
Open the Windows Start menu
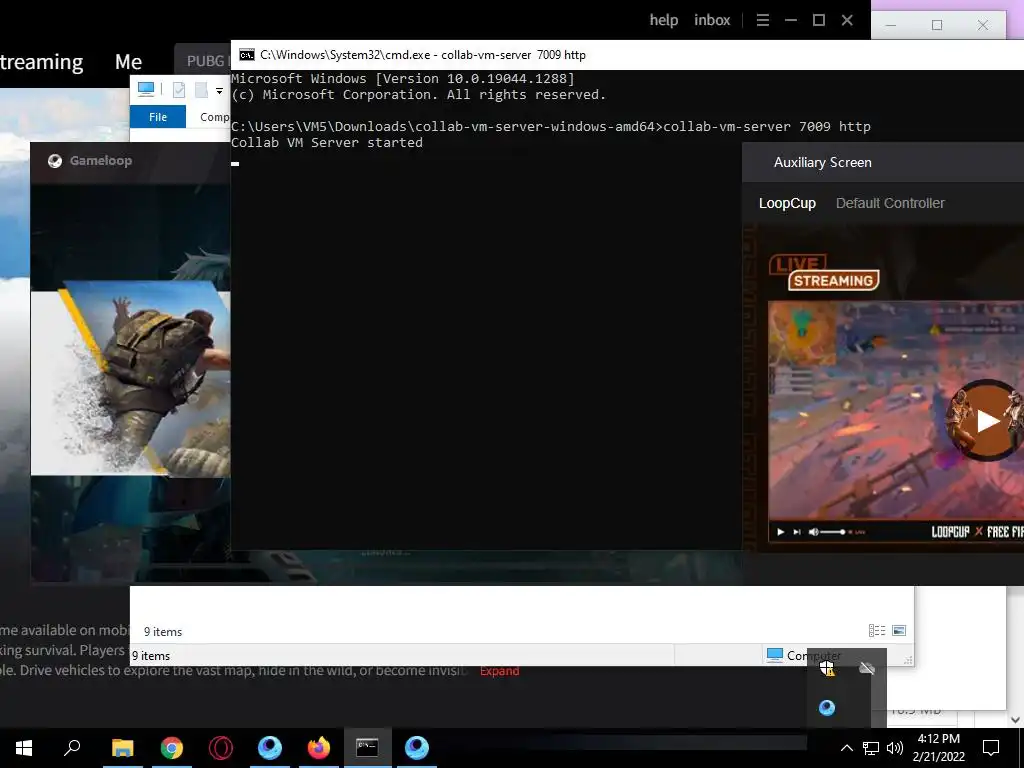click(x=24, y=748)
